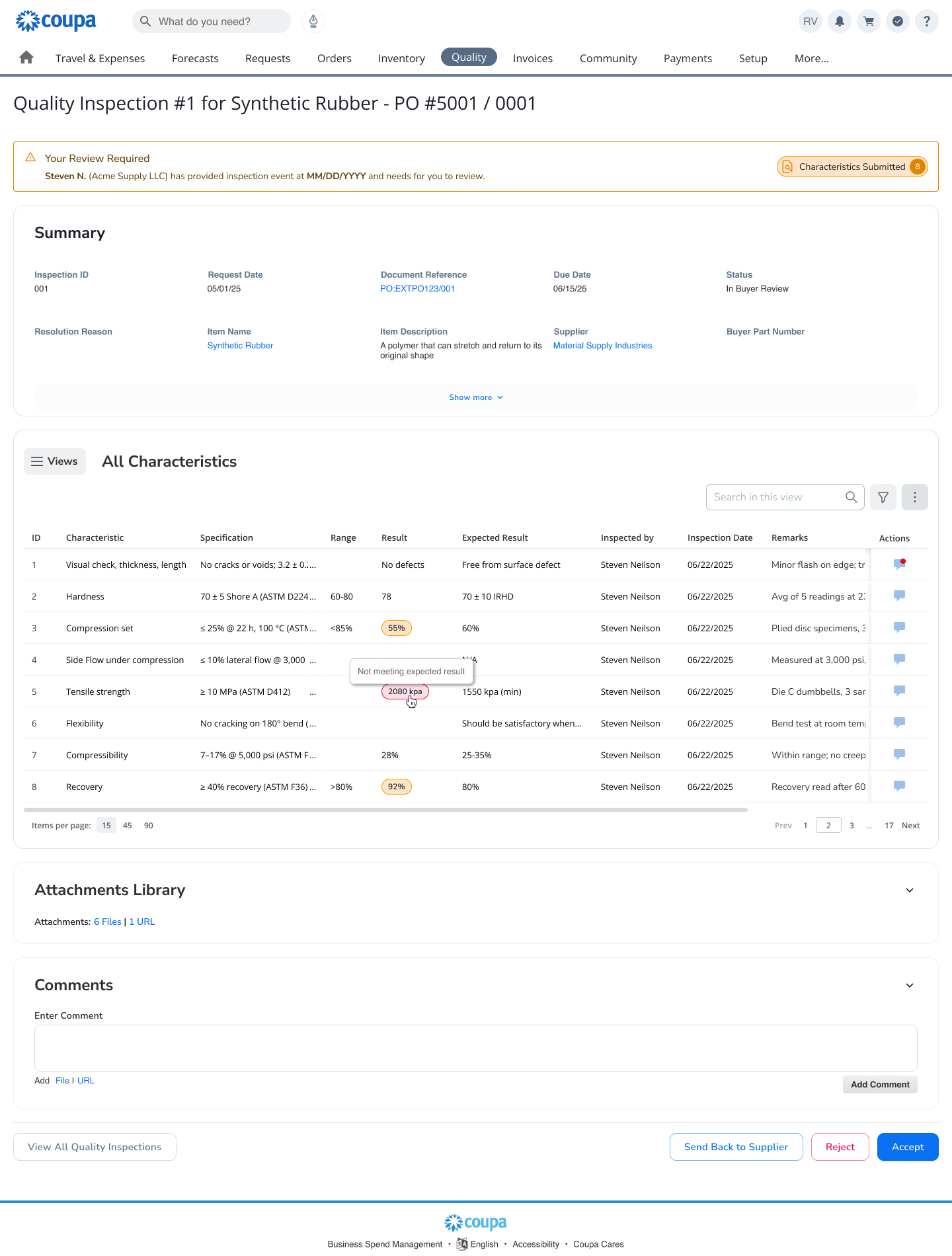Expand Show more in Summary
952x1256 pixels.
pos(476,397)
